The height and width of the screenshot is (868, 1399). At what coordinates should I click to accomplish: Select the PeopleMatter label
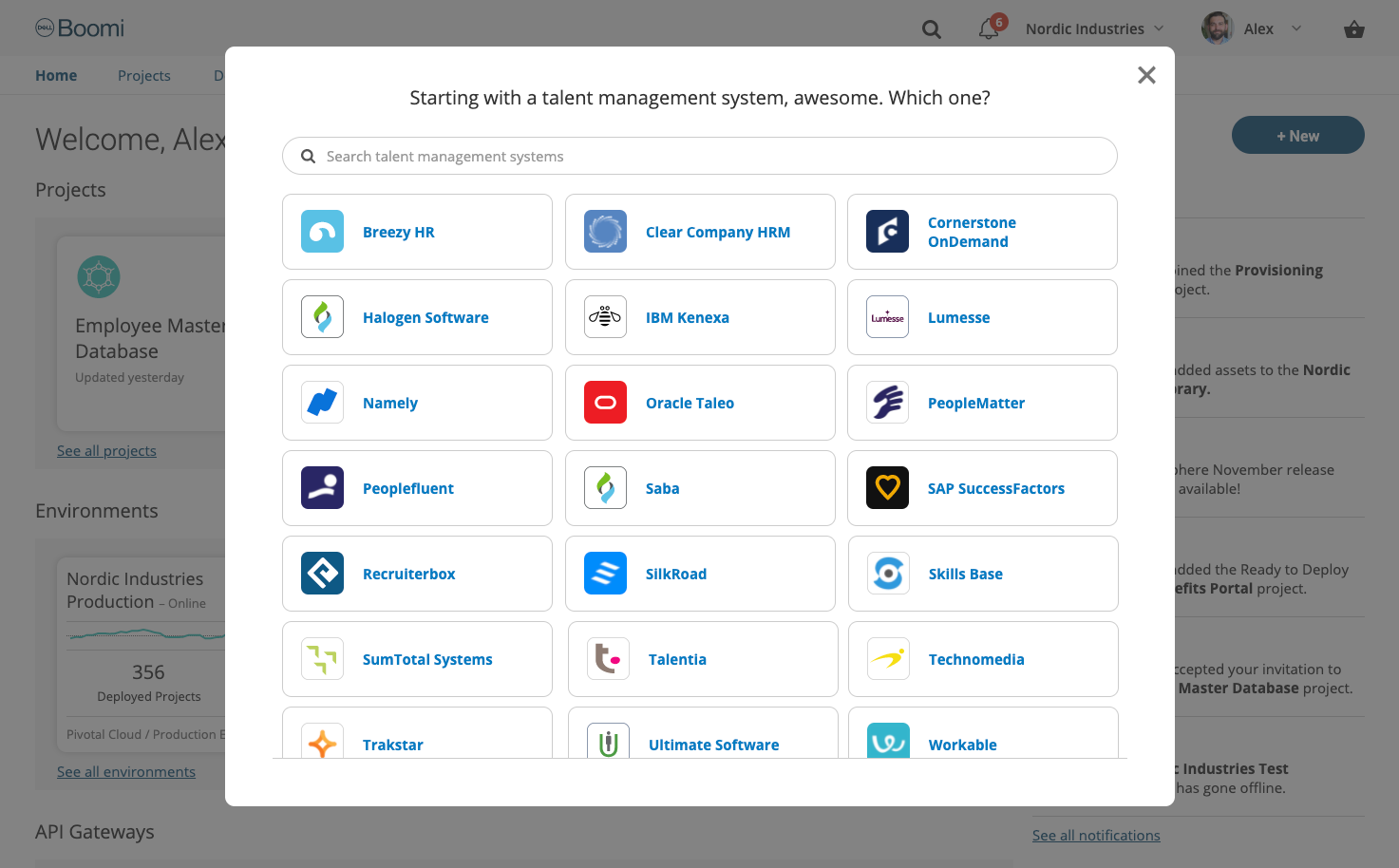tap(976, 403)
